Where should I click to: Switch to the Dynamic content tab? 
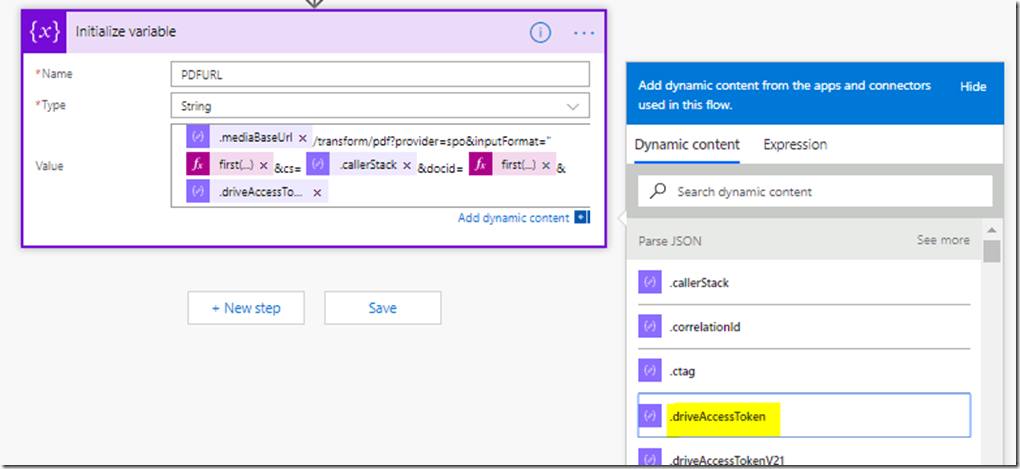pyautogui.click(x=687, y=144)
